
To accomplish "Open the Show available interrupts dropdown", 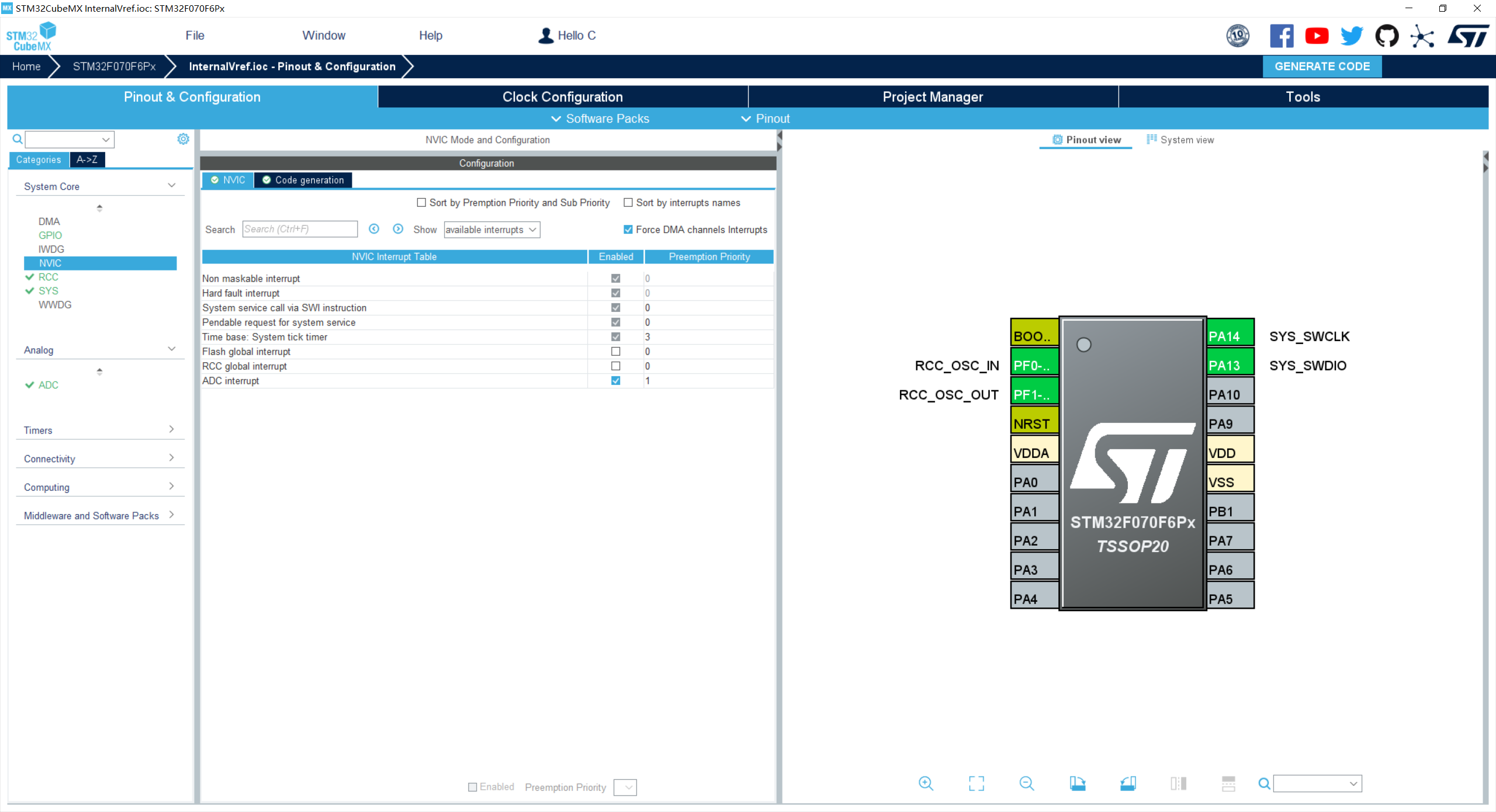I will 491,230.
